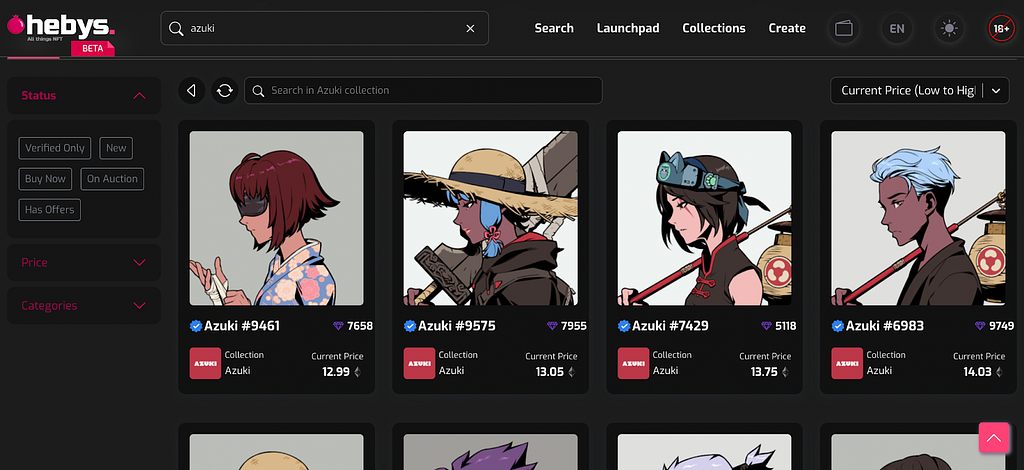The height and width of the screenshot is (470, 1024).
Task: Open the Search menu item
Action: pyautogui.click(x=554, y=28)
